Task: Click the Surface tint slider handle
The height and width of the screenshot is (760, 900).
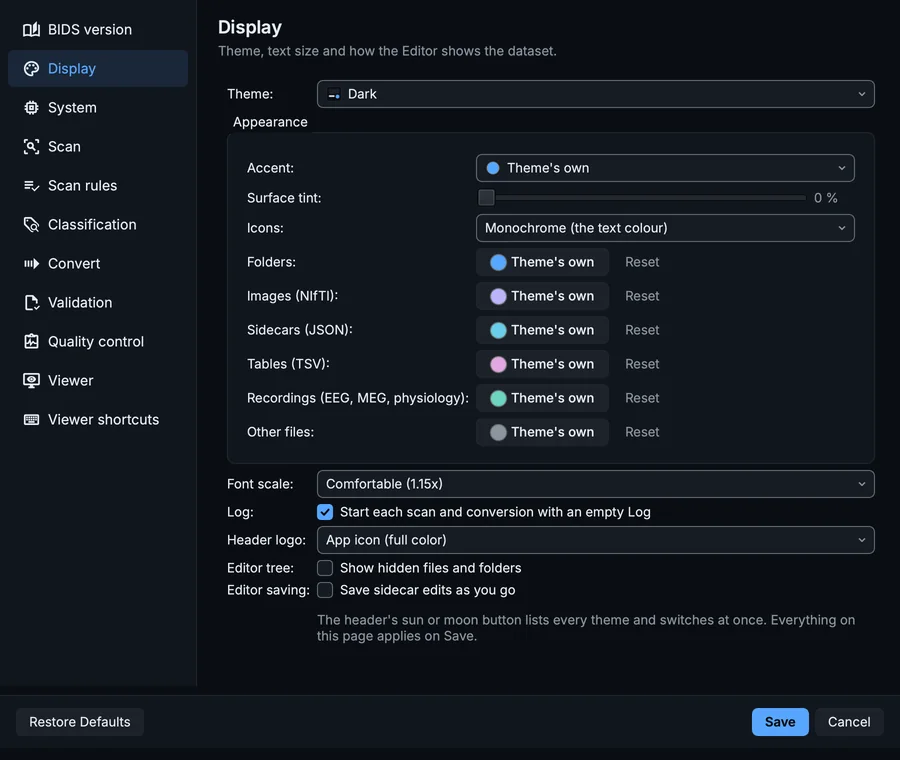Action: (486, 197)
